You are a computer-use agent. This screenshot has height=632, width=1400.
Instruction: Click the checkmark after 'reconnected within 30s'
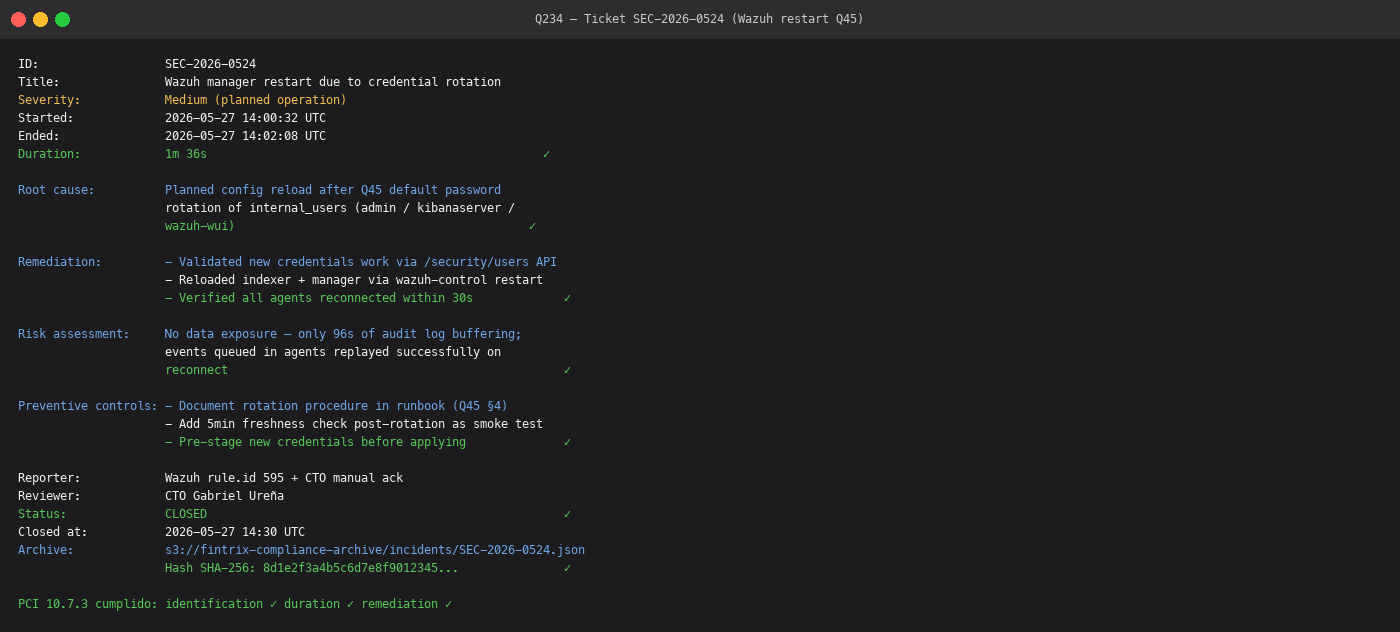click(x=567, y=298)
